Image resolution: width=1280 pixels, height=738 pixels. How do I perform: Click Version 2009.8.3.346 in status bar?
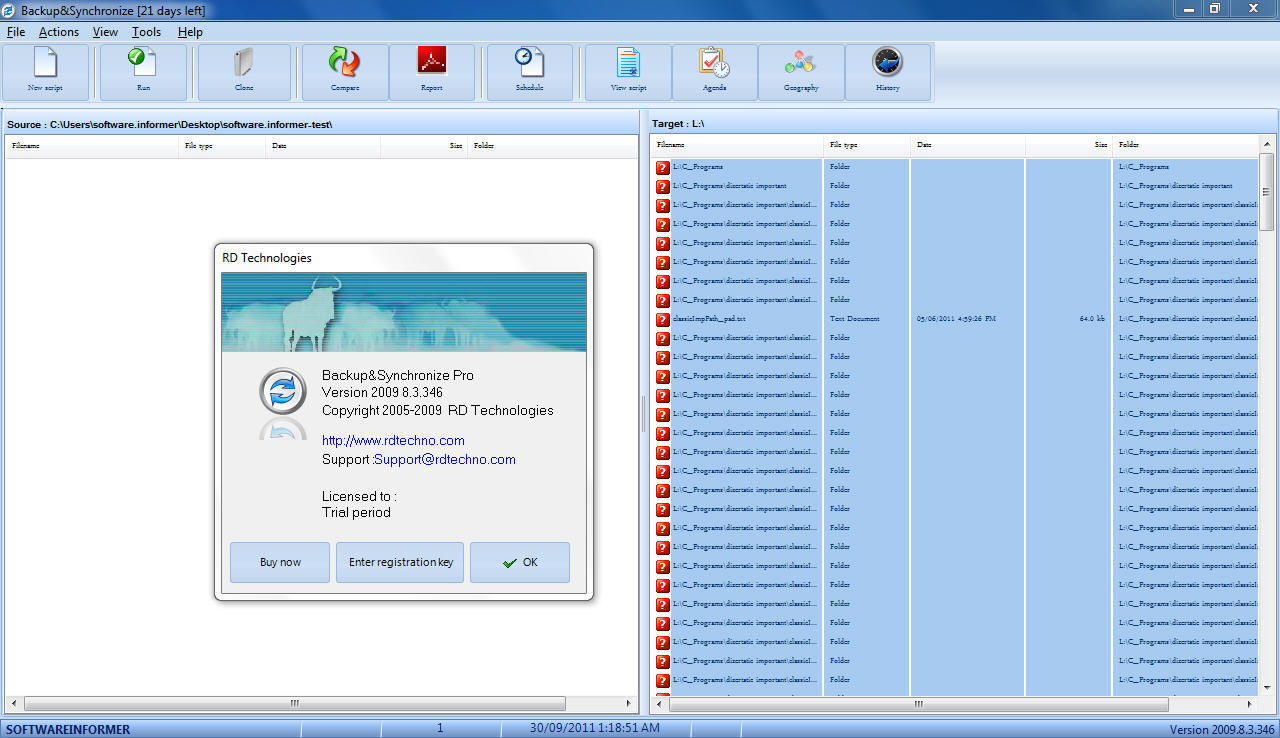pos(1222,729)
